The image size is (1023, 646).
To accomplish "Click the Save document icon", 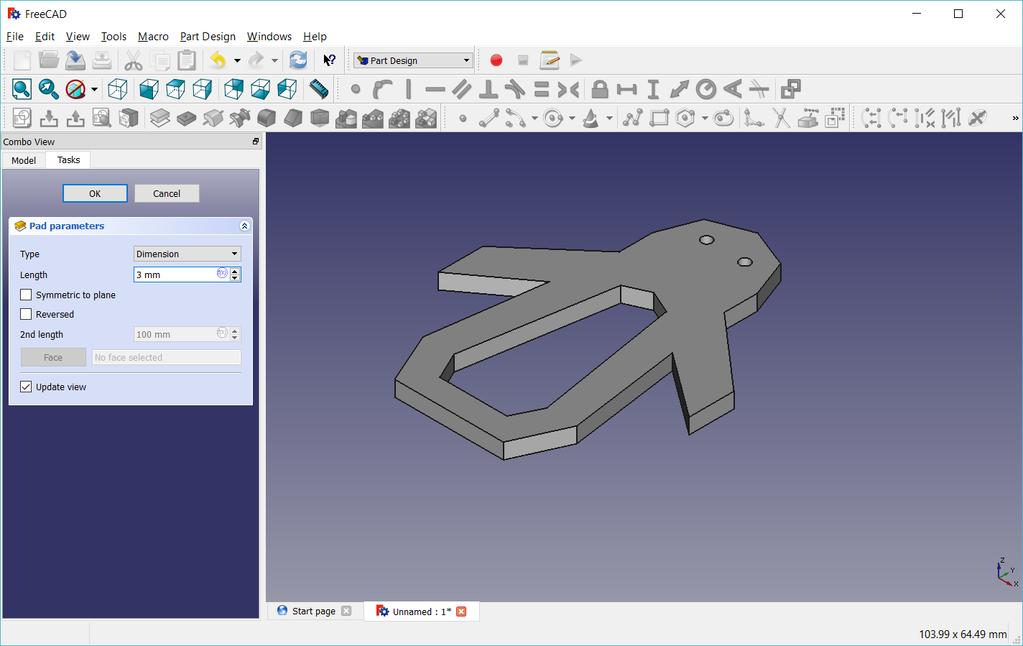I will click(x=75, y=60).
